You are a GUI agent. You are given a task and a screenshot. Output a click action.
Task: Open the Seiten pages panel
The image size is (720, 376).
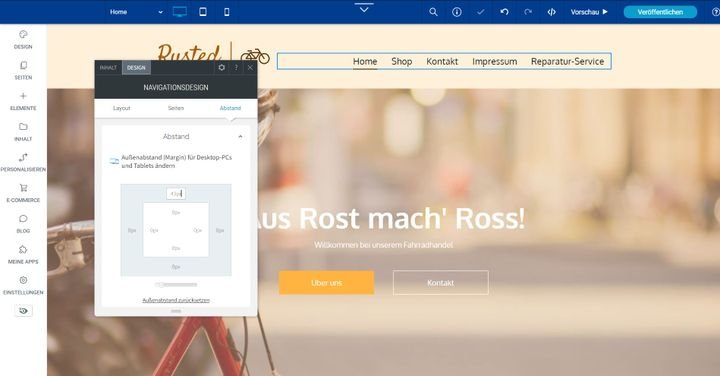pos(23,70)
